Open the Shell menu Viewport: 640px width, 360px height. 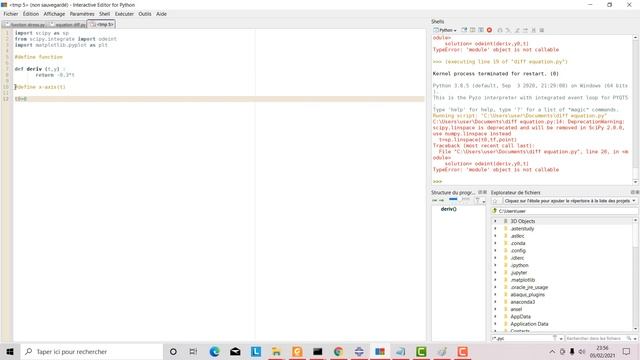pos(104,14)
